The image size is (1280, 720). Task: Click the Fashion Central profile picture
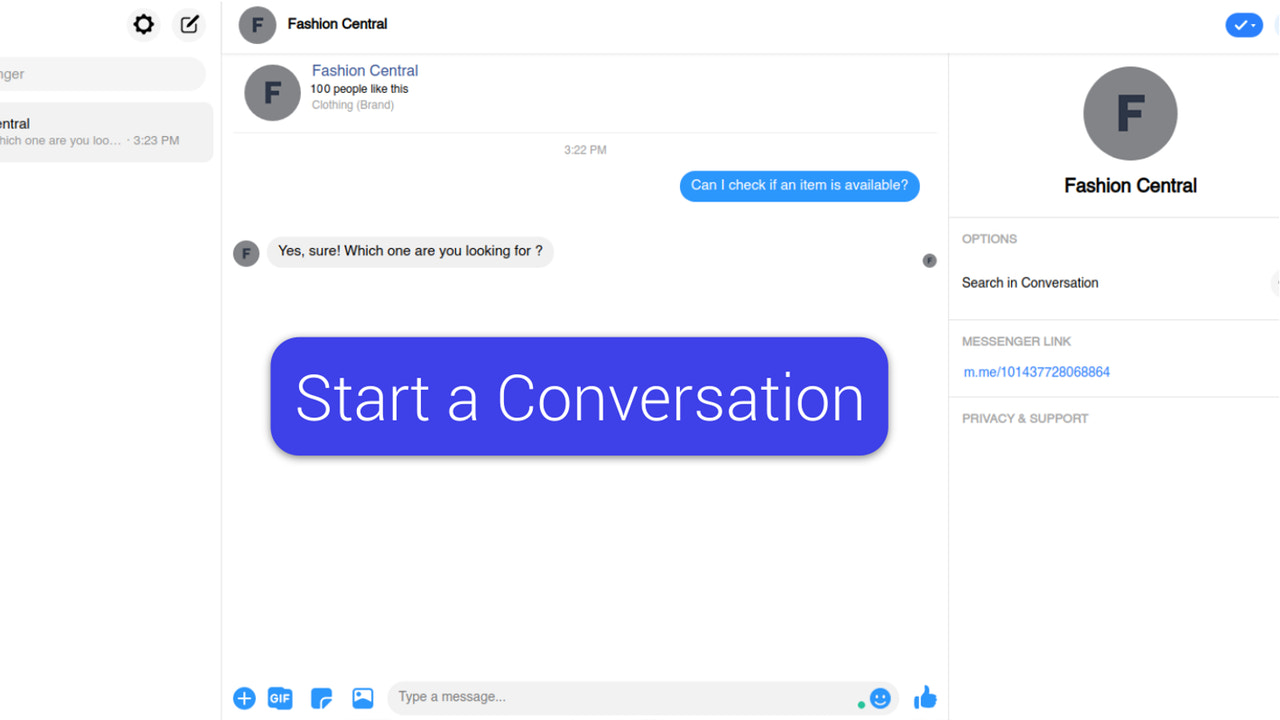click(x=1130, y=113)
